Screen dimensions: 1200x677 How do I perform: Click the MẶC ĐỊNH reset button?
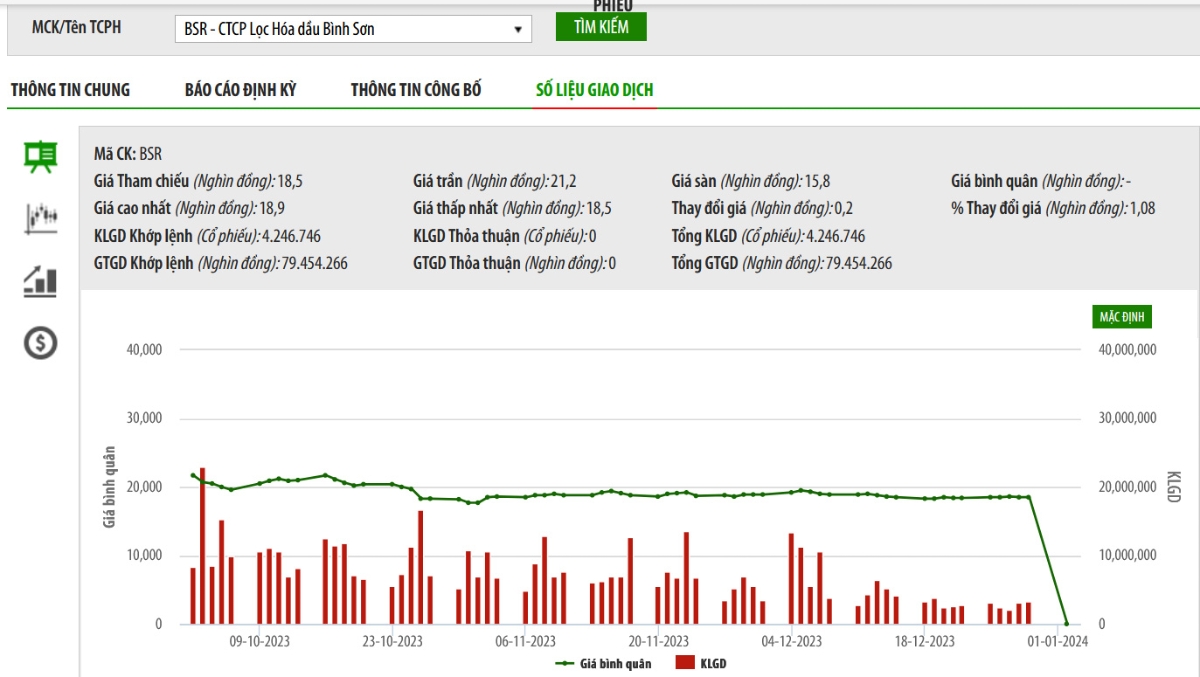click(1122, 317)
